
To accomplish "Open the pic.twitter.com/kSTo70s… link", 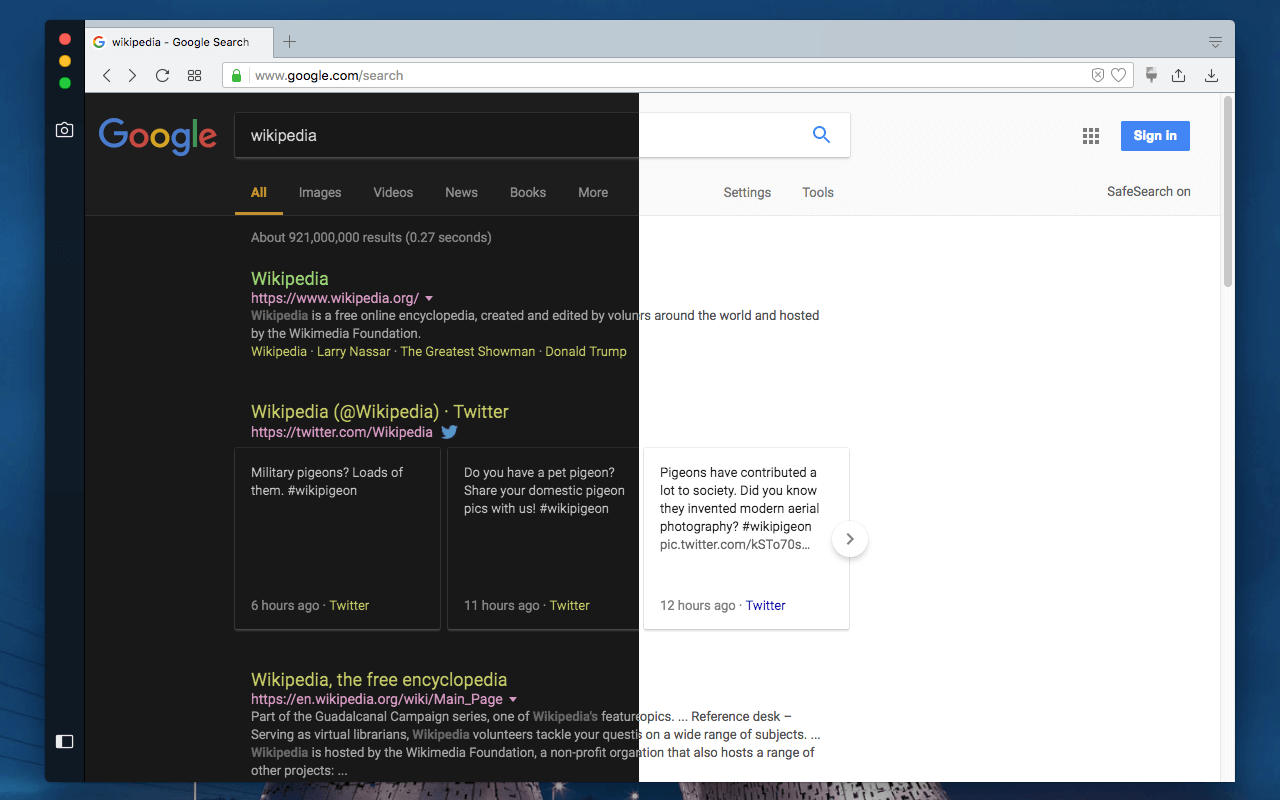I will 735,545.
